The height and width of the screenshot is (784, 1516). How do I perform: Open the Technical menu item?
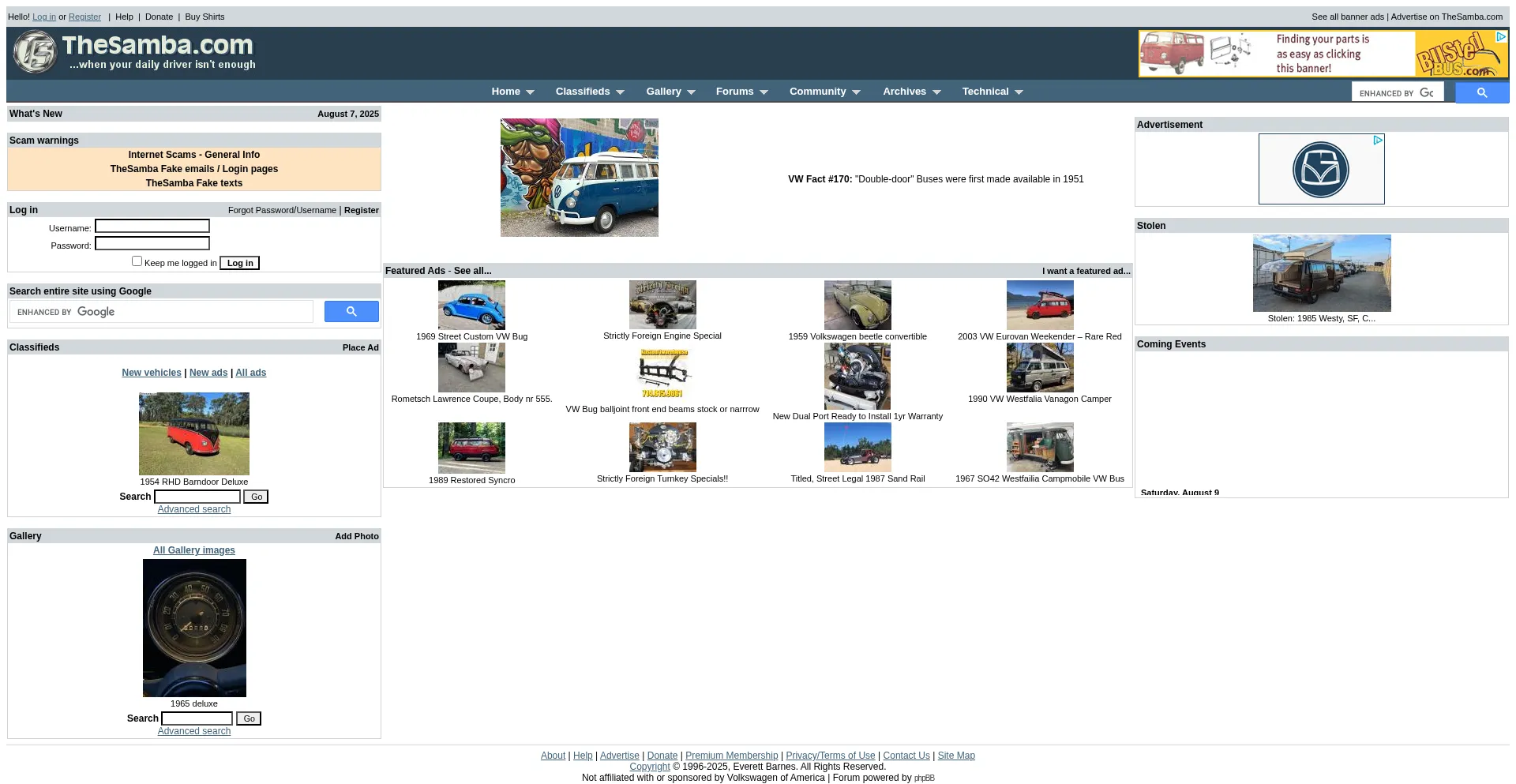[985, 92]
